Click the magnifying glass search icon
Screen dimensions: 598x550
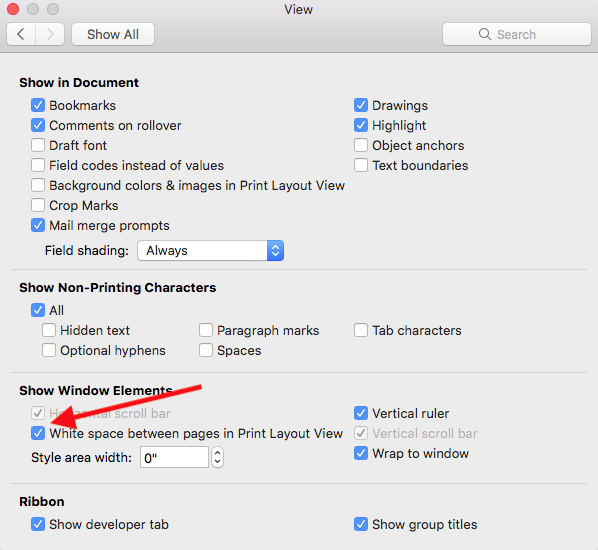point(485,34)
